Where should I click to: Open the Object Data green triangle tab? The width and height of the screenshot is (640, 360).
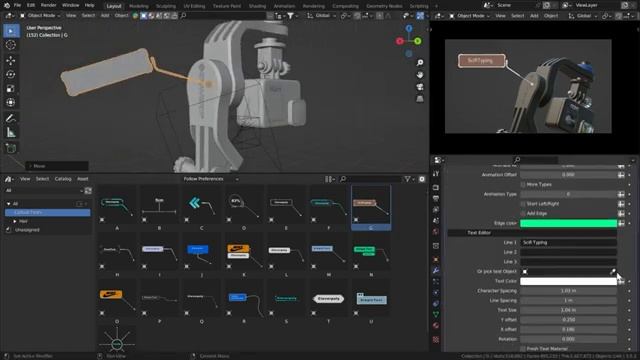pyautogui.click(x=436, y=315)
